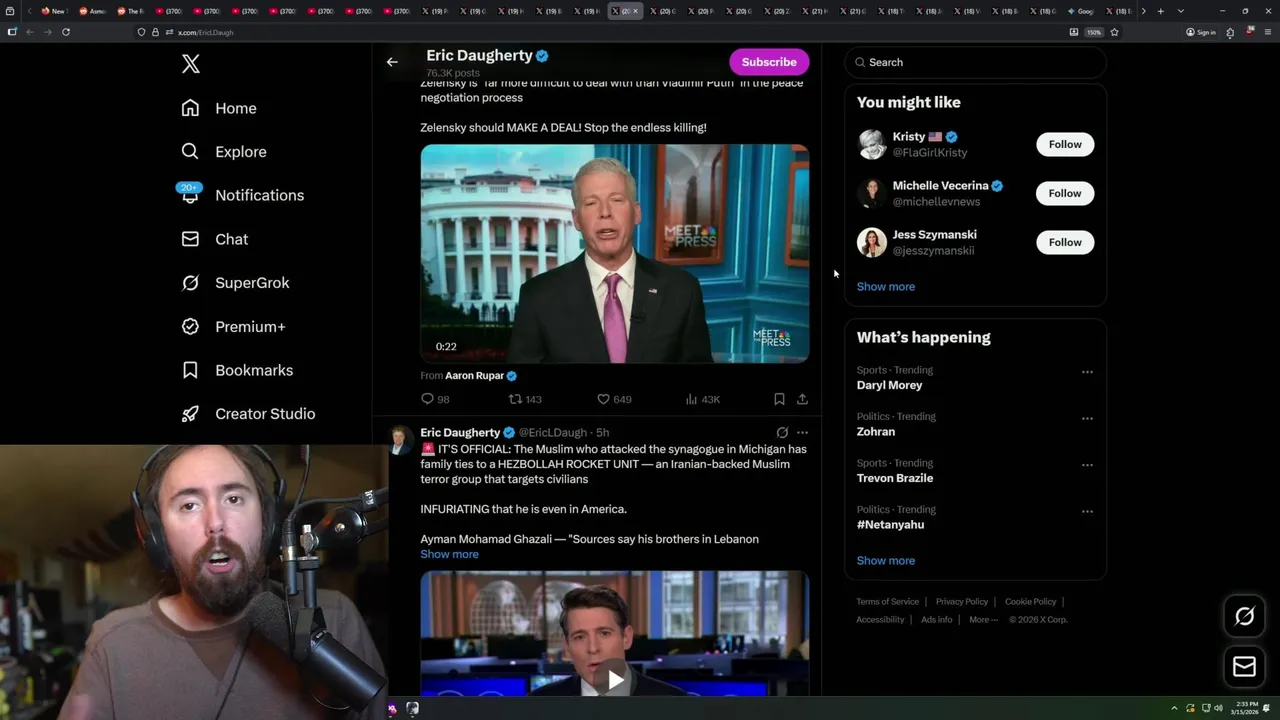Click the Search input box
Viewport: 1280px width, 720px height.
click(975, 62)
